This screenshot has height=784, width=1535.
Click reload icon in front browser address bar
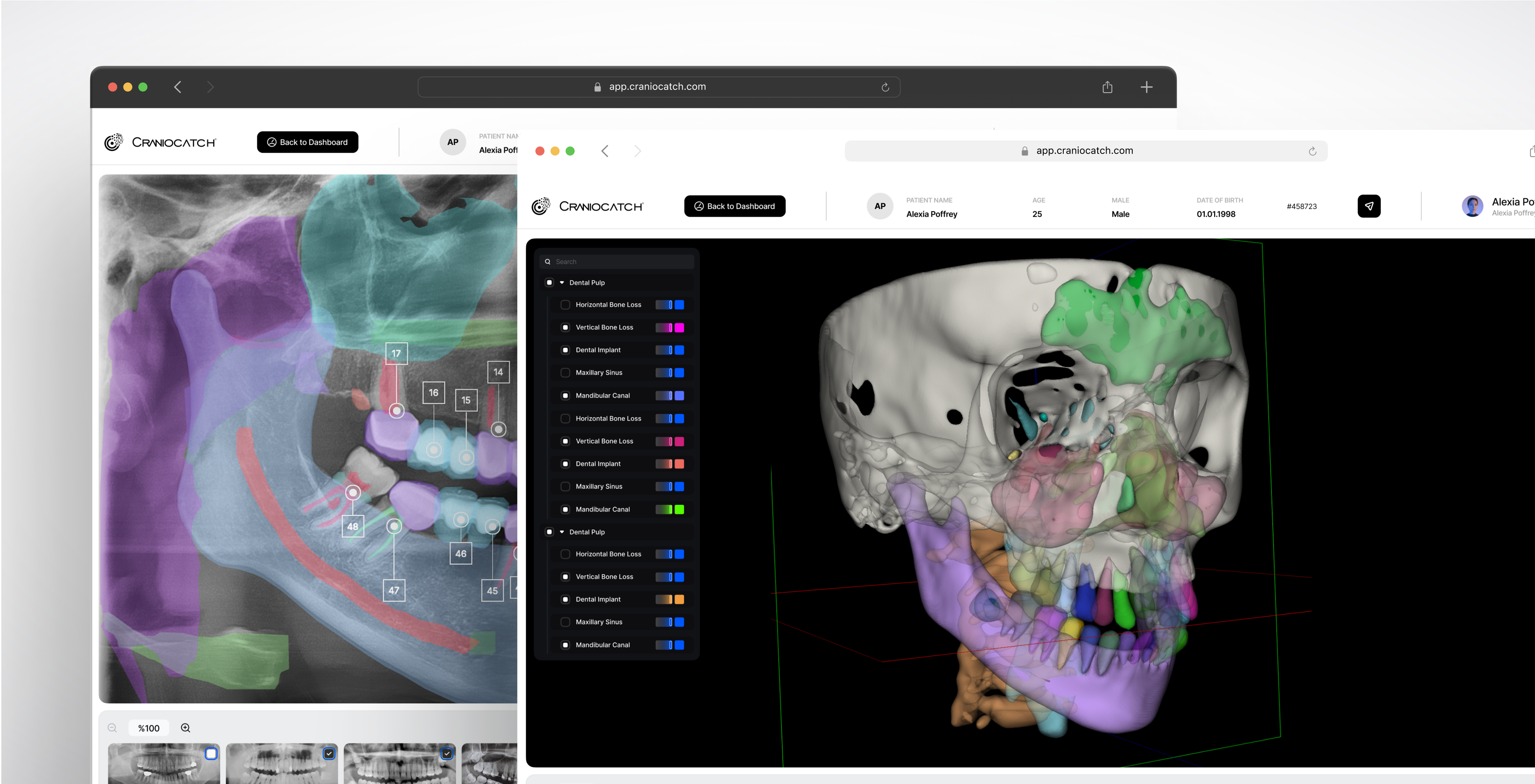(1312, 151)
